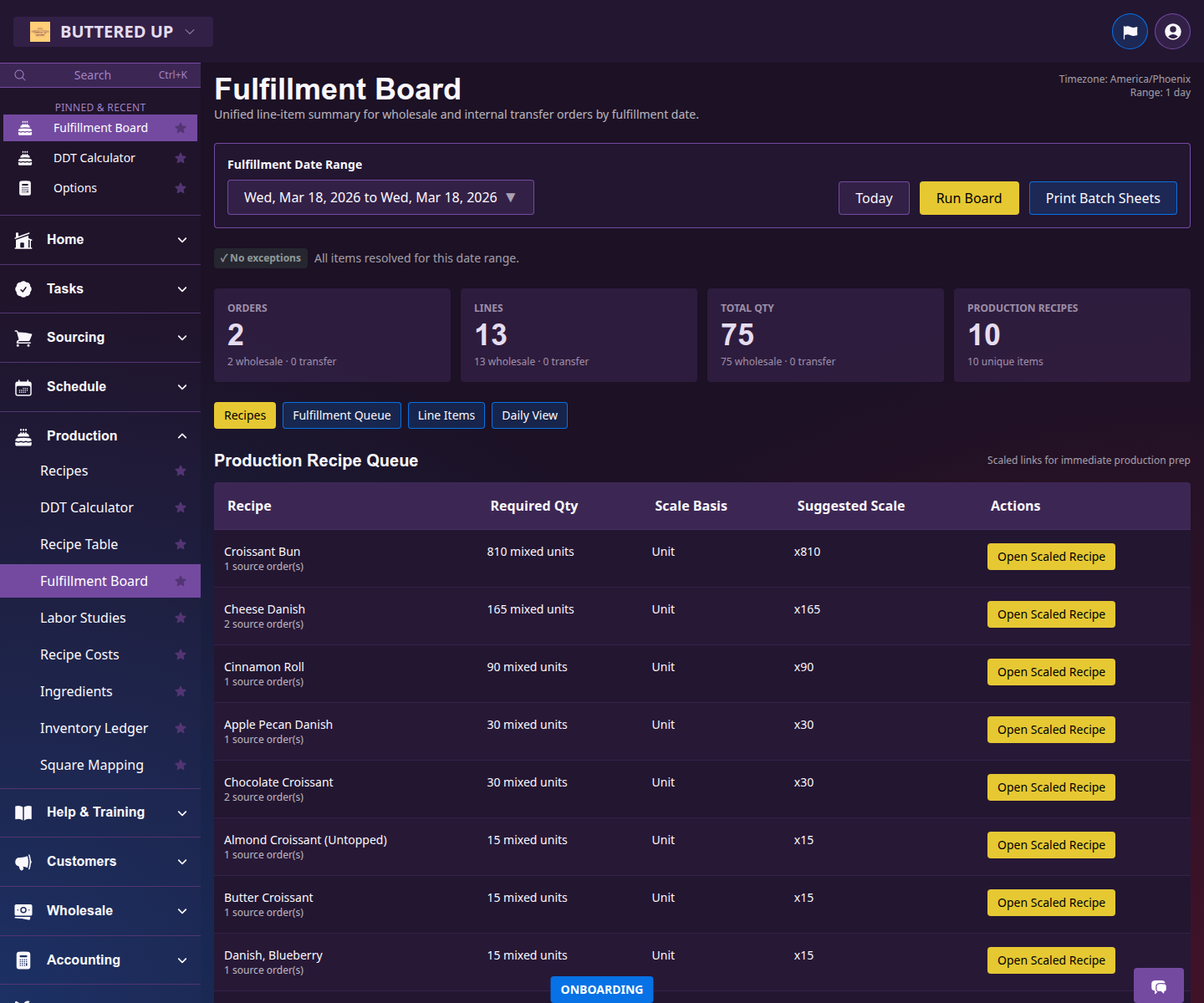1204x1003 pixels.
Task: Expand the BUTTERED UP workspace dropdown
Action: click(x=113, y=31)
